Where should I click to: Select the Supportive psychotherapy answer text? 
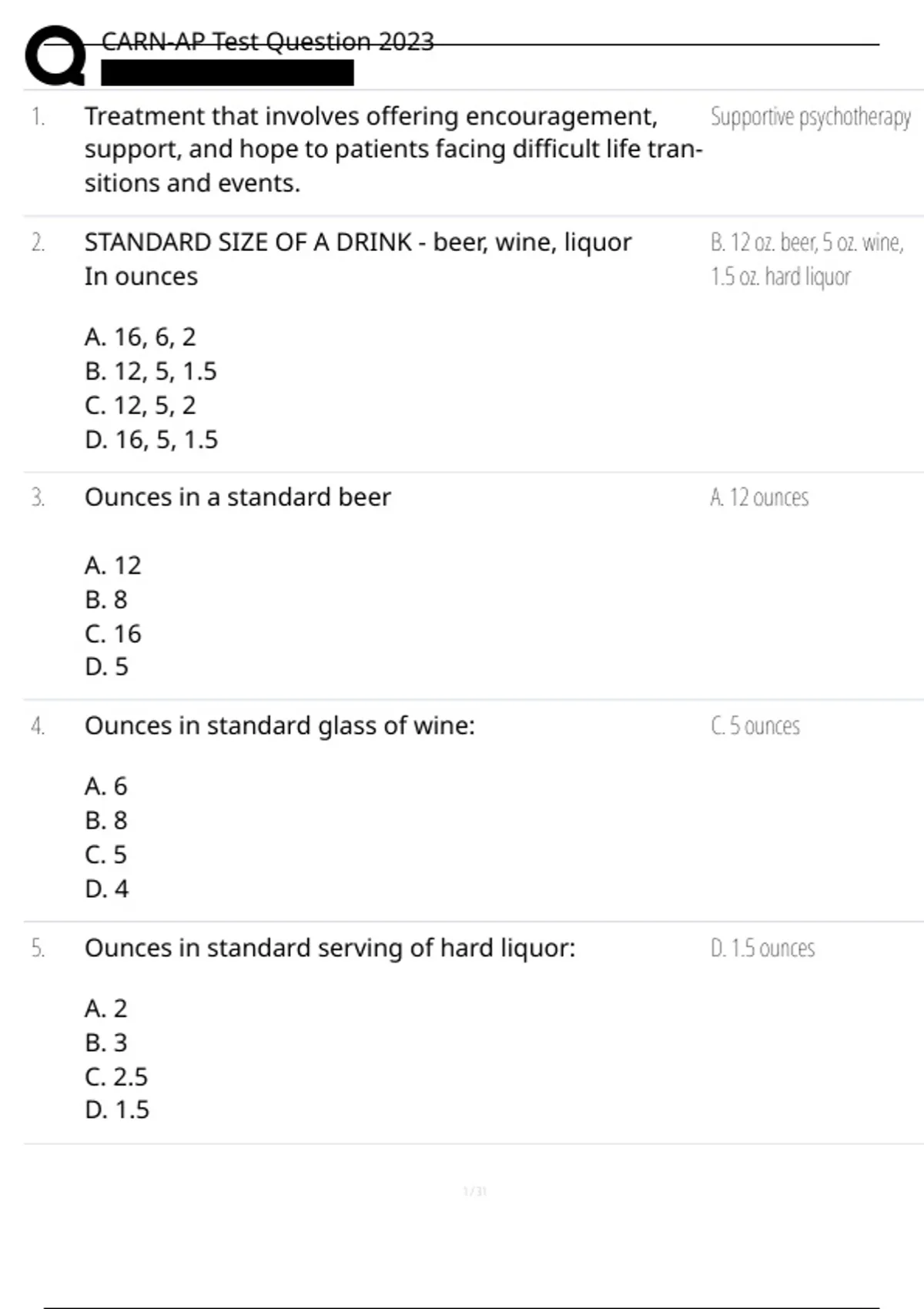[x=810, y=117]
